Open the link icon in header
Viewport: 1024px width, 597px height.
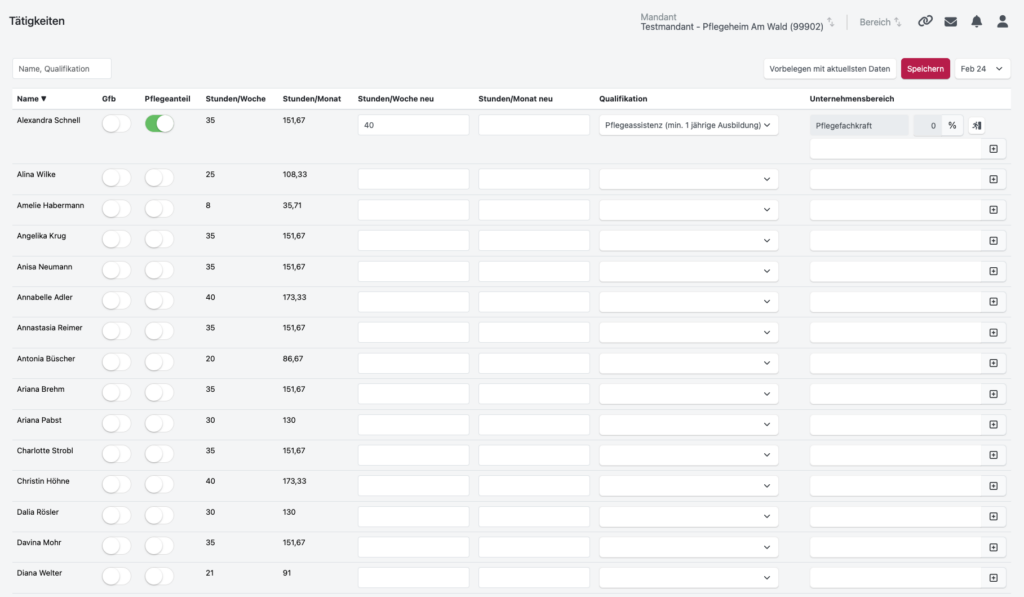point(925,22)
